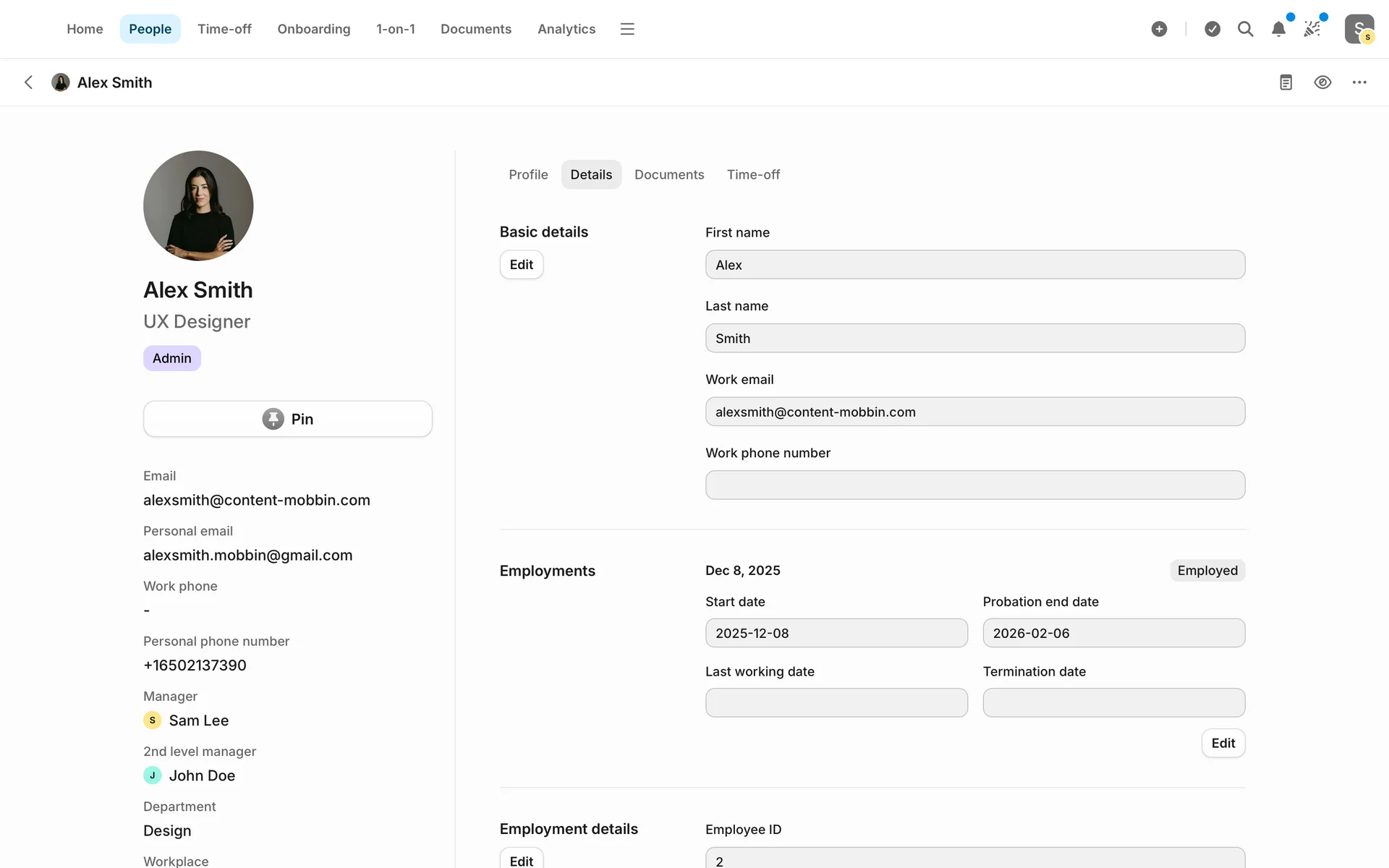Open the user avatar menu
1389x868 pixels.
[x=1359, y=29]
